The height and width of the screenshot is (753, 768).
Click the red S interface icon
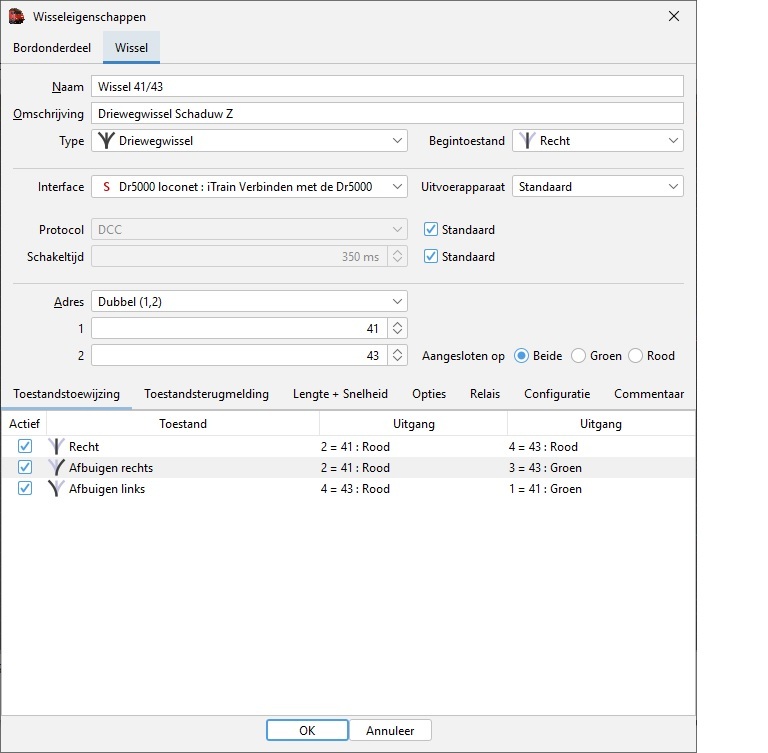pos(106,186)
